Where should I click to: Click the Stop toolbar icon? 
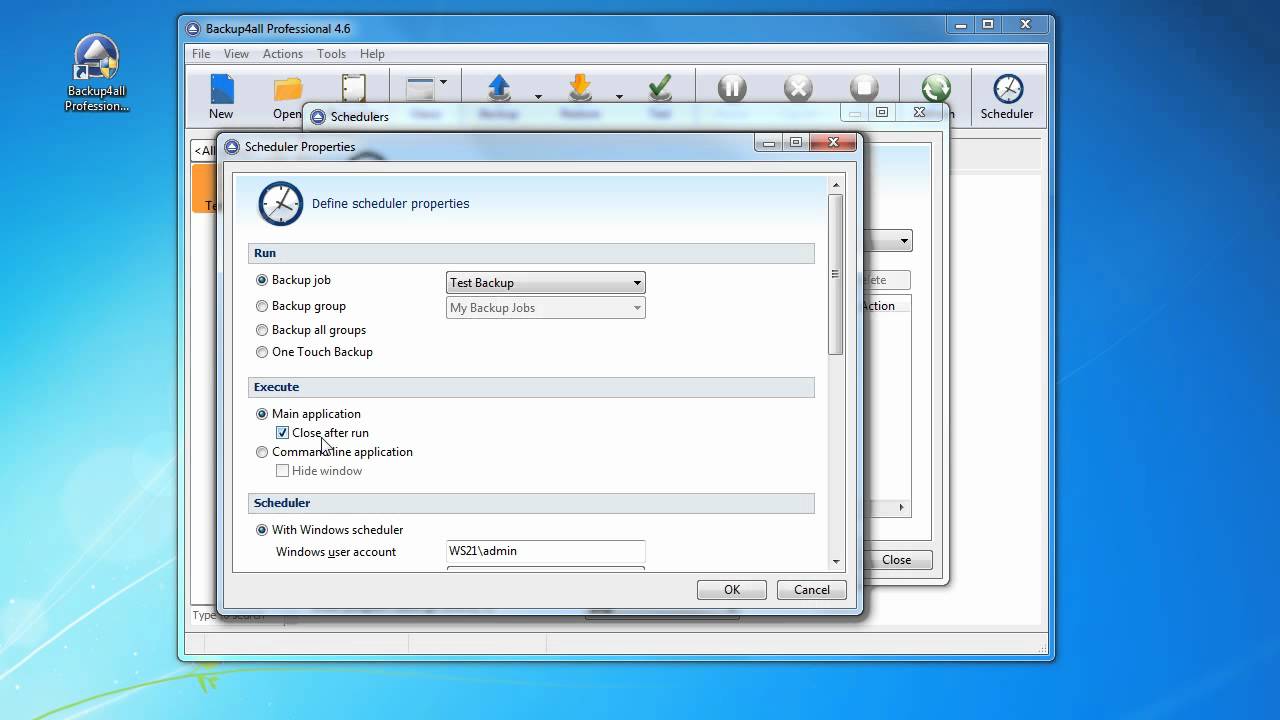point(864,88)
